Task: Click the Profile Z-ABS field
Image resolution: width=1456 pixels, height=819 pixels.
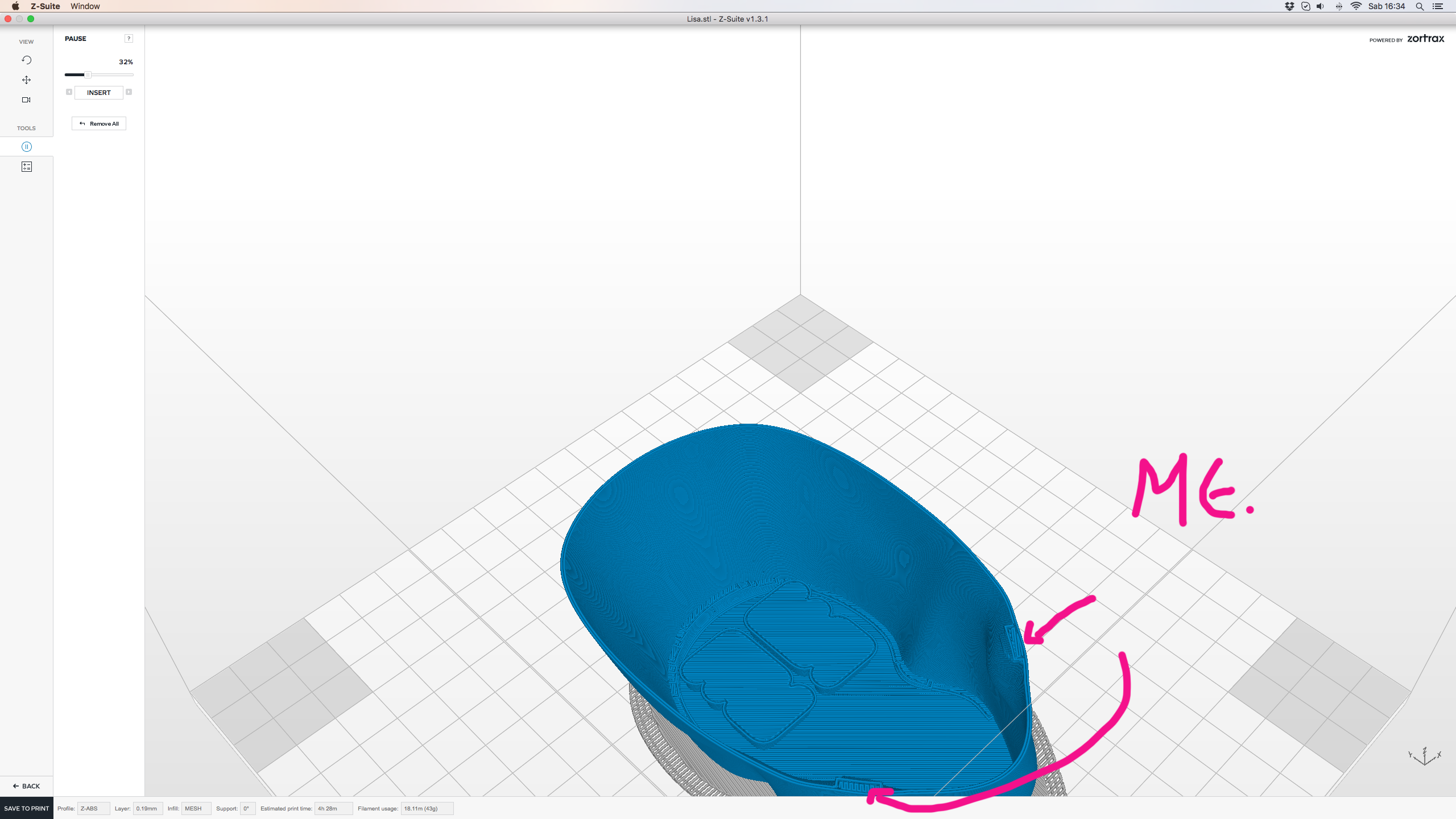Action: (x=93, y=808)
